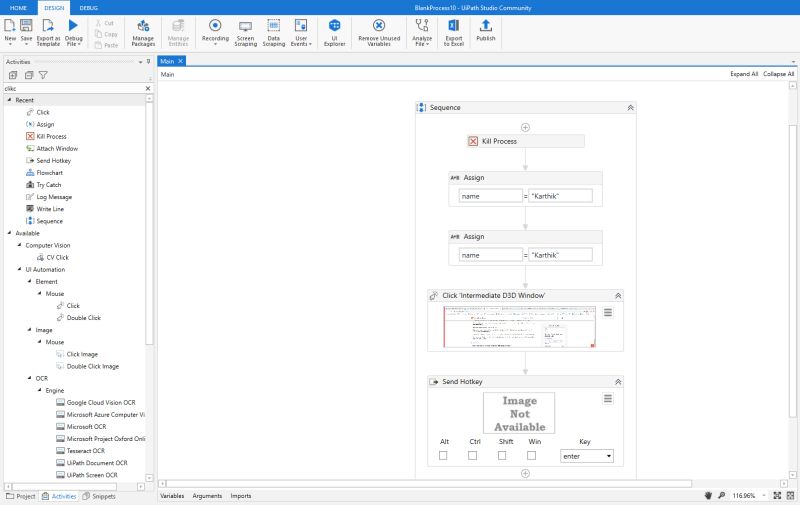Open hamburger menu on Click activity
800x505 pixels.
coord(608,312)
